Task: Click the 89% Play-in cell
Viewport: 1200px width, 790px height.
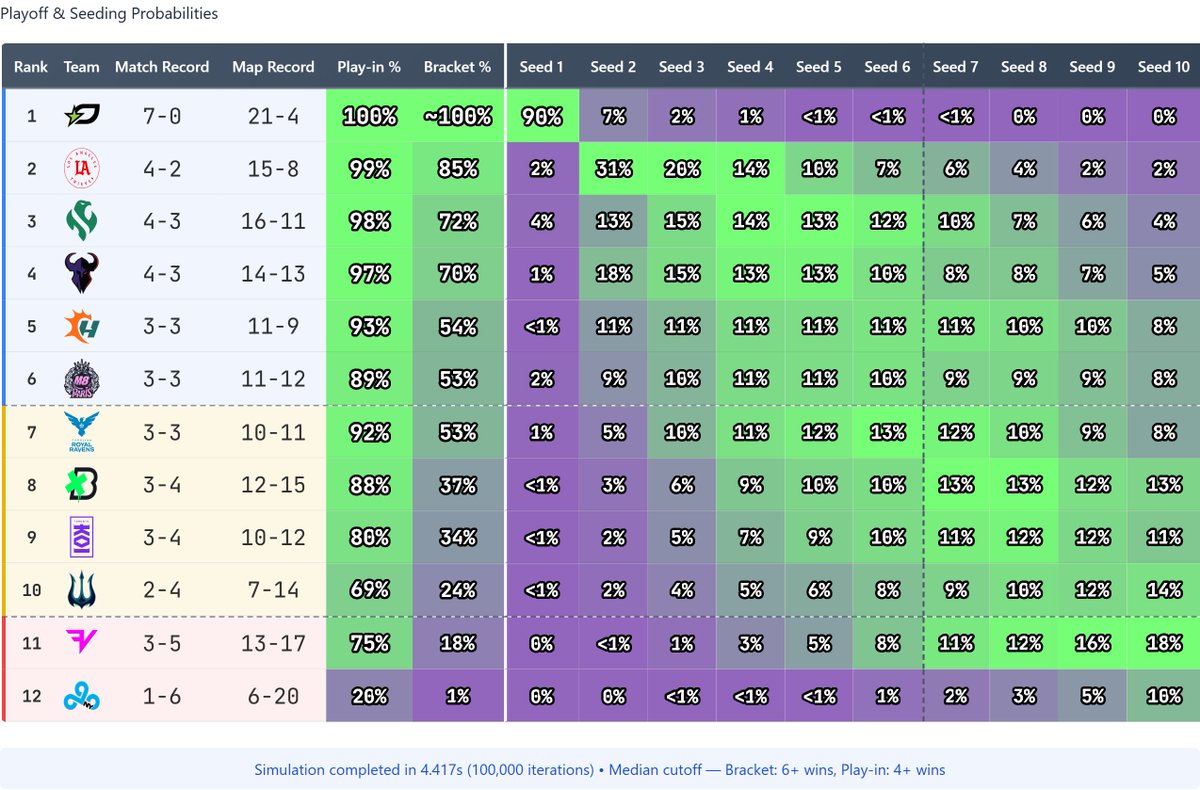Action: click(x=369, y=379)
